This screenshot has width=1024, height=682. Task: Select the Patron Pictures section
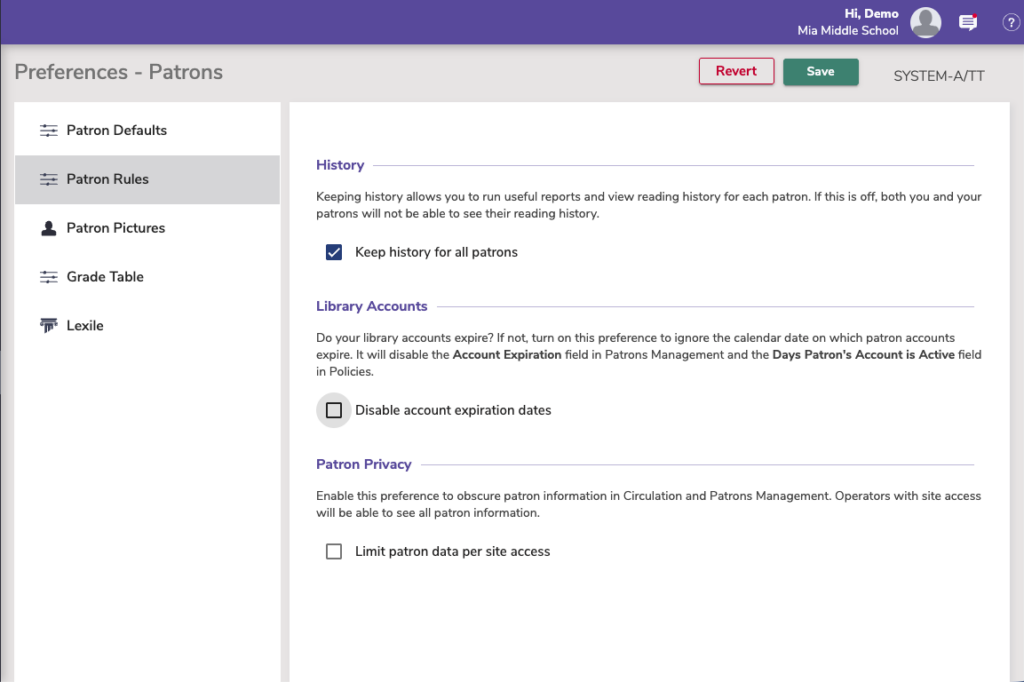coord(116,228)
